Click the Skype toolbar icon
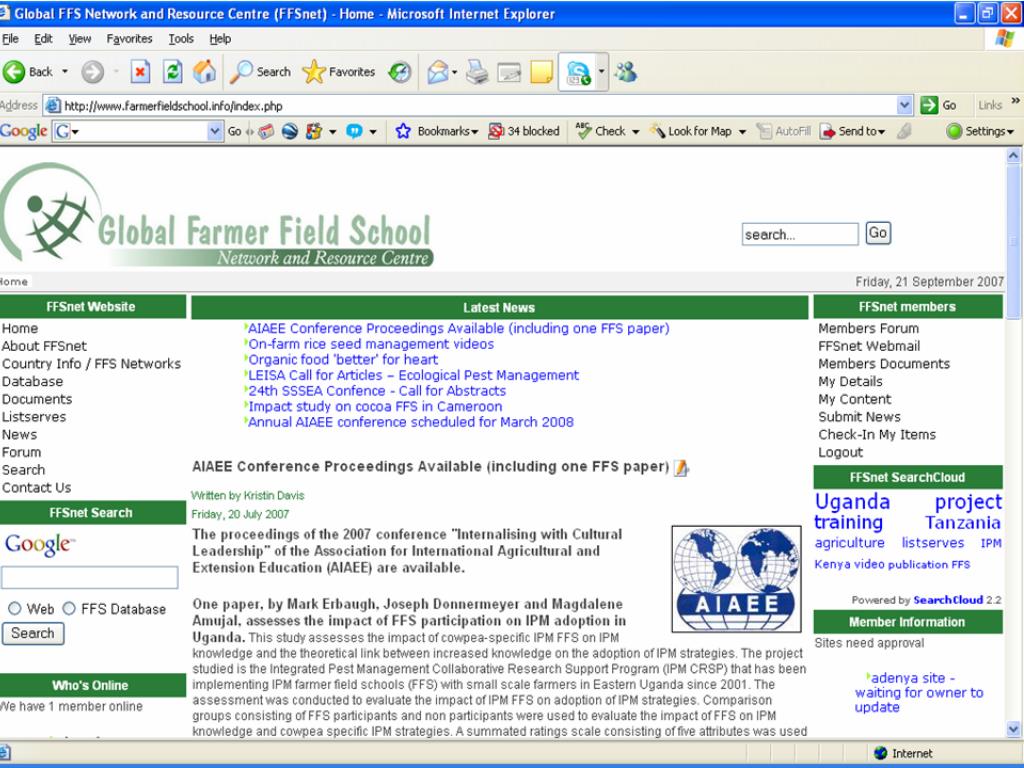Viewport: 1024px width, 768px height. tap(579, 72)
